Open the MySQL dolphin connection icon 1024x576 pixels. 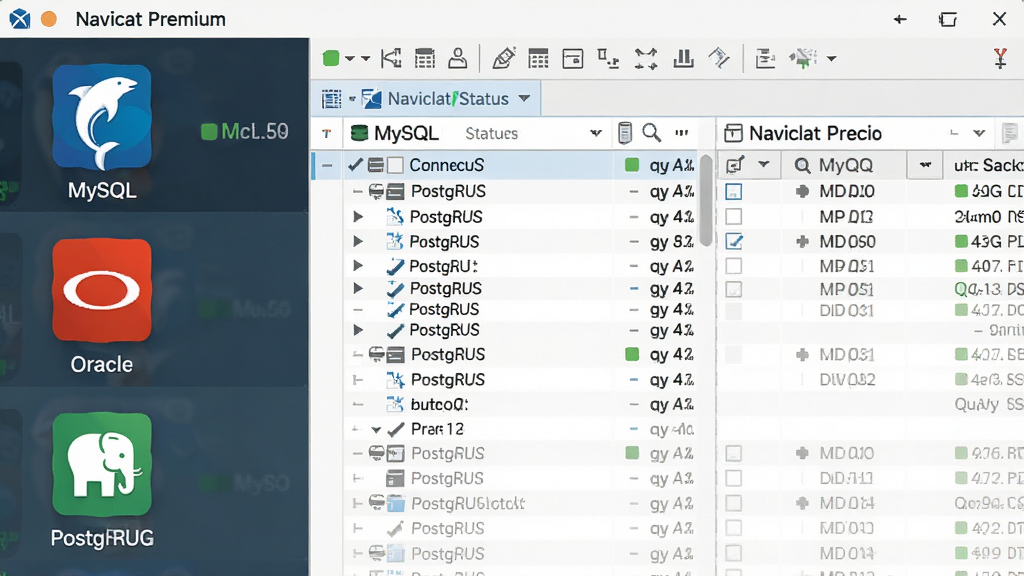coord(102,117)
